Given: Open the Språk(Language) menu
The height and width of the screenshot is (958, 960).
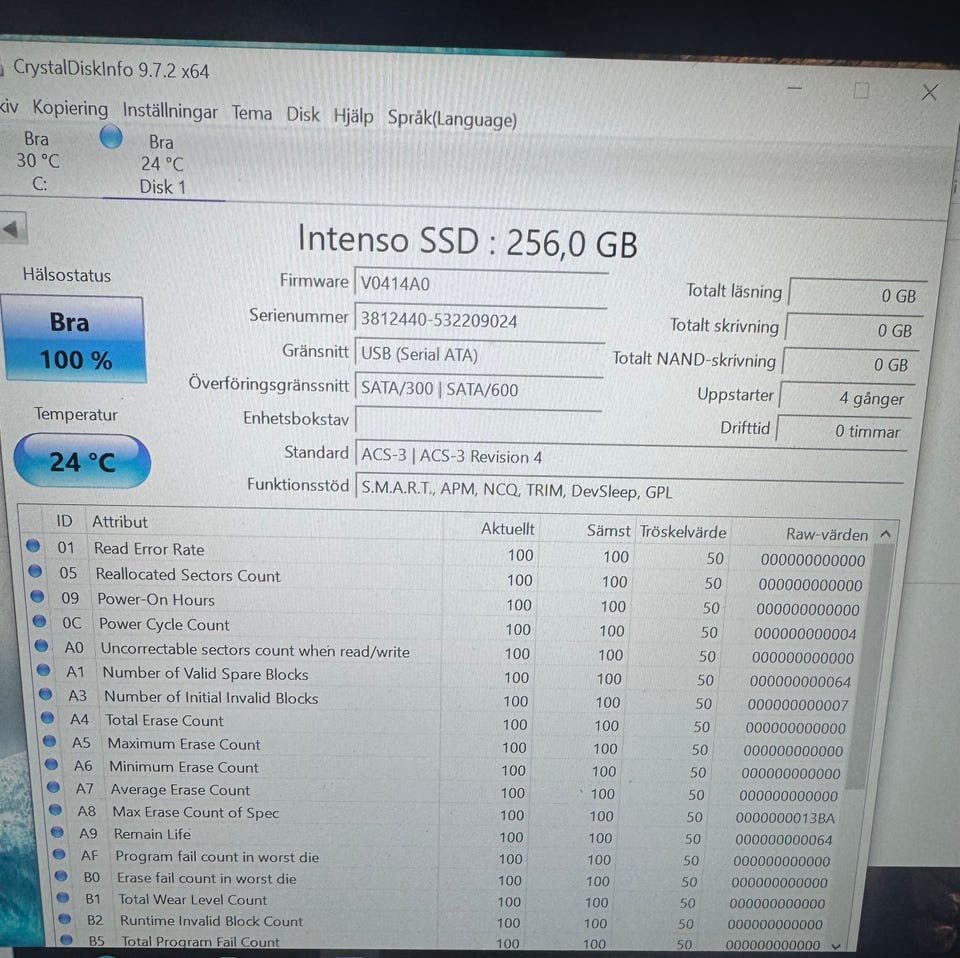Looking at the screenshot, I should (x=452, y=119).
